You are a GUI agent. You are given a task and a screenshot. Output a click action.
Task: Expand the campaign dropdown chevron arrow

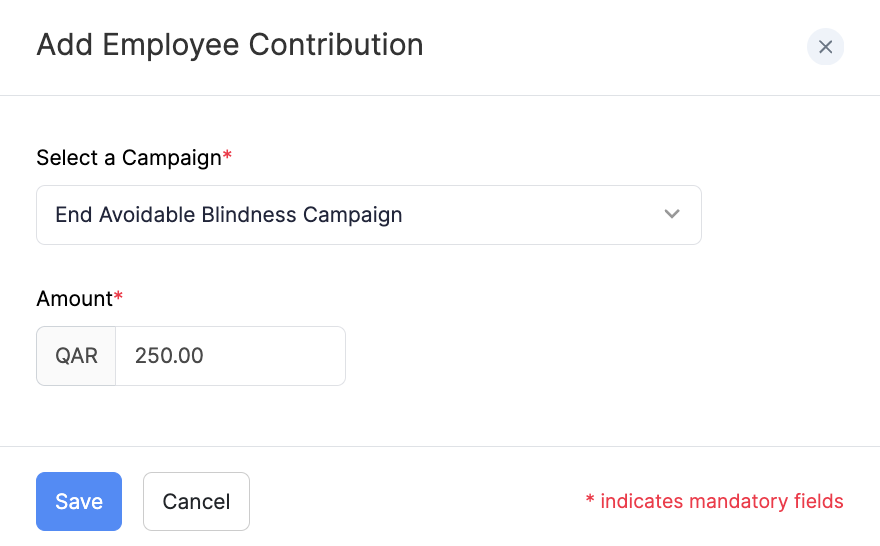(x=672, y=214)
